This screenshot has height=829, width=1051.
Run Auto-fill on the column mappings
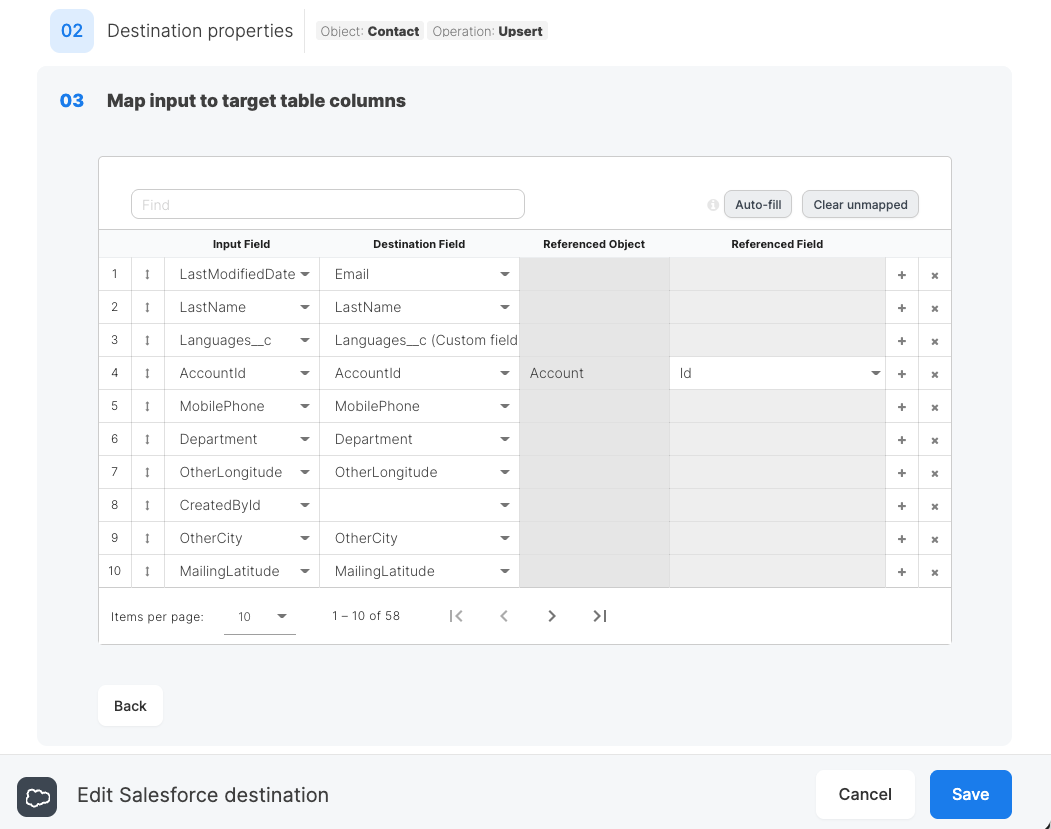pos(757,204)
